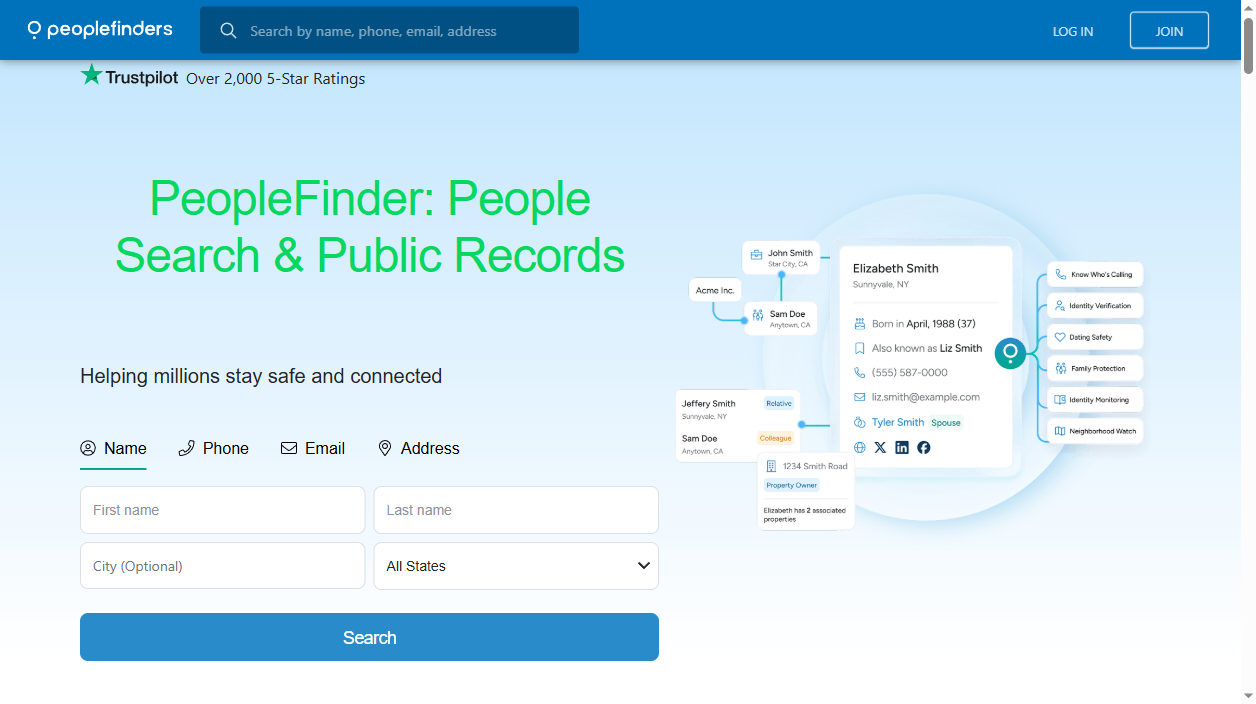Click 'Elizabeth has 2 associated properties' text
Image resolution: width=1256 pixels, height=704 pixels.
[805, 515]
